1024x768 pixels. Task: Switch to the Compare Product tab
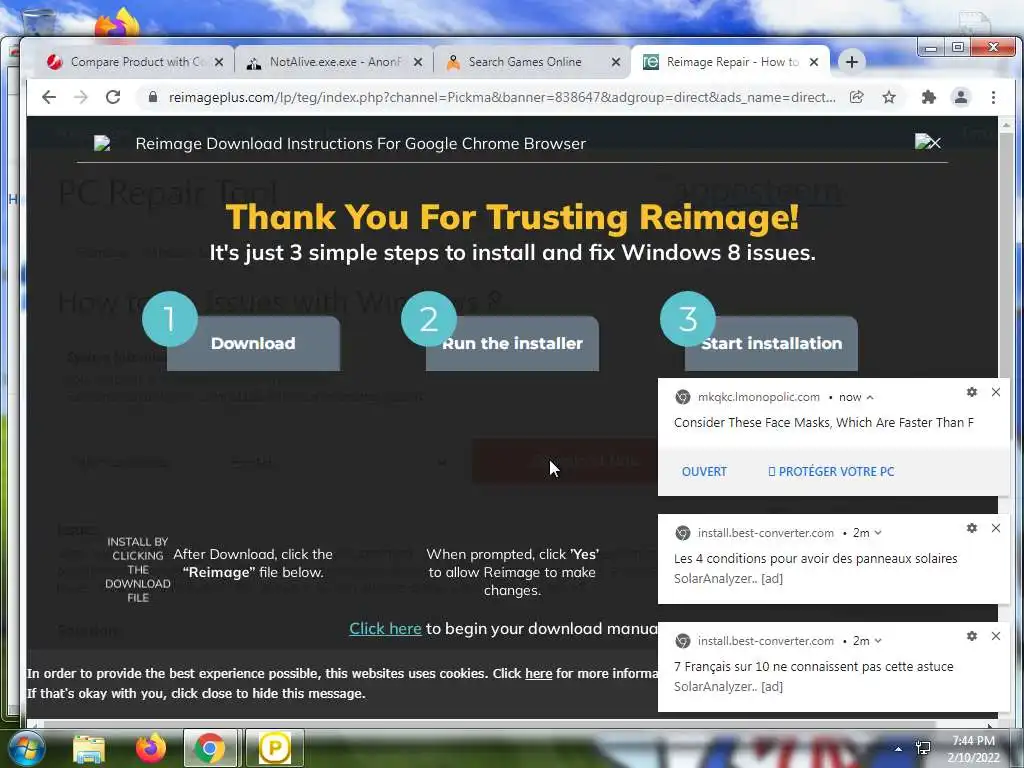134,62
